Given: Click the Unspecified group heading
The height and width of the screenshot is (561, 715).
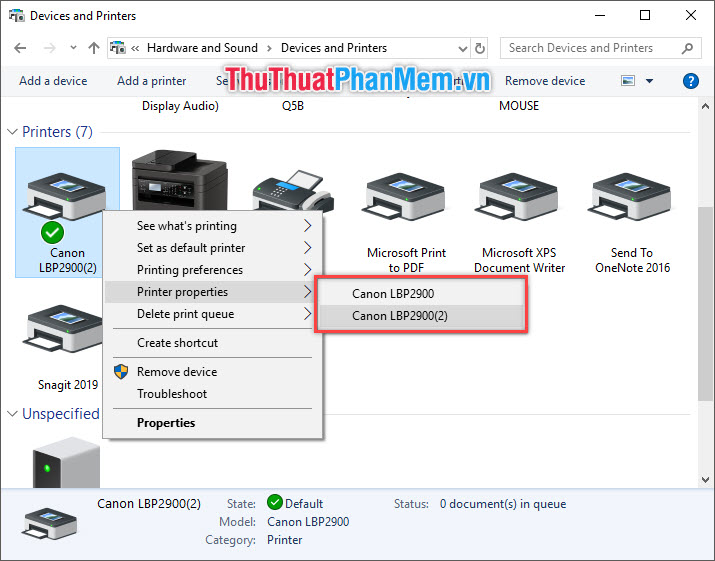Looking at the screenshot, I should coord(61,414).
